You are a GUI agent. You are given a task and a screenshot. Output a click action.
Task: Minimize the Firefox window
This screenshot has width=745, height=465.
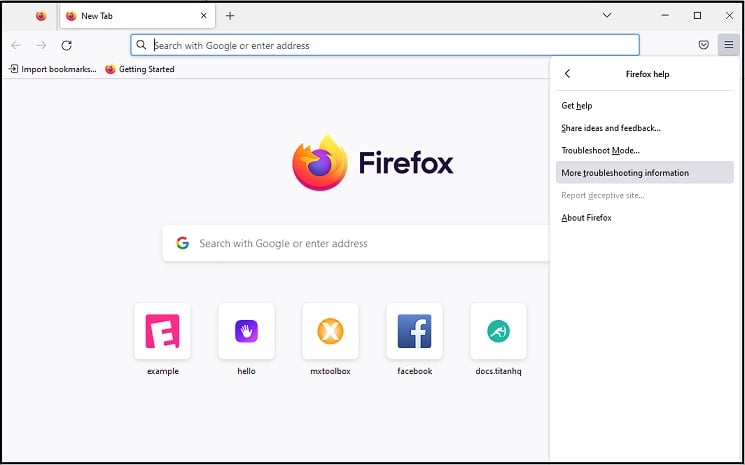pyautogui.click(x=665, y=15)
